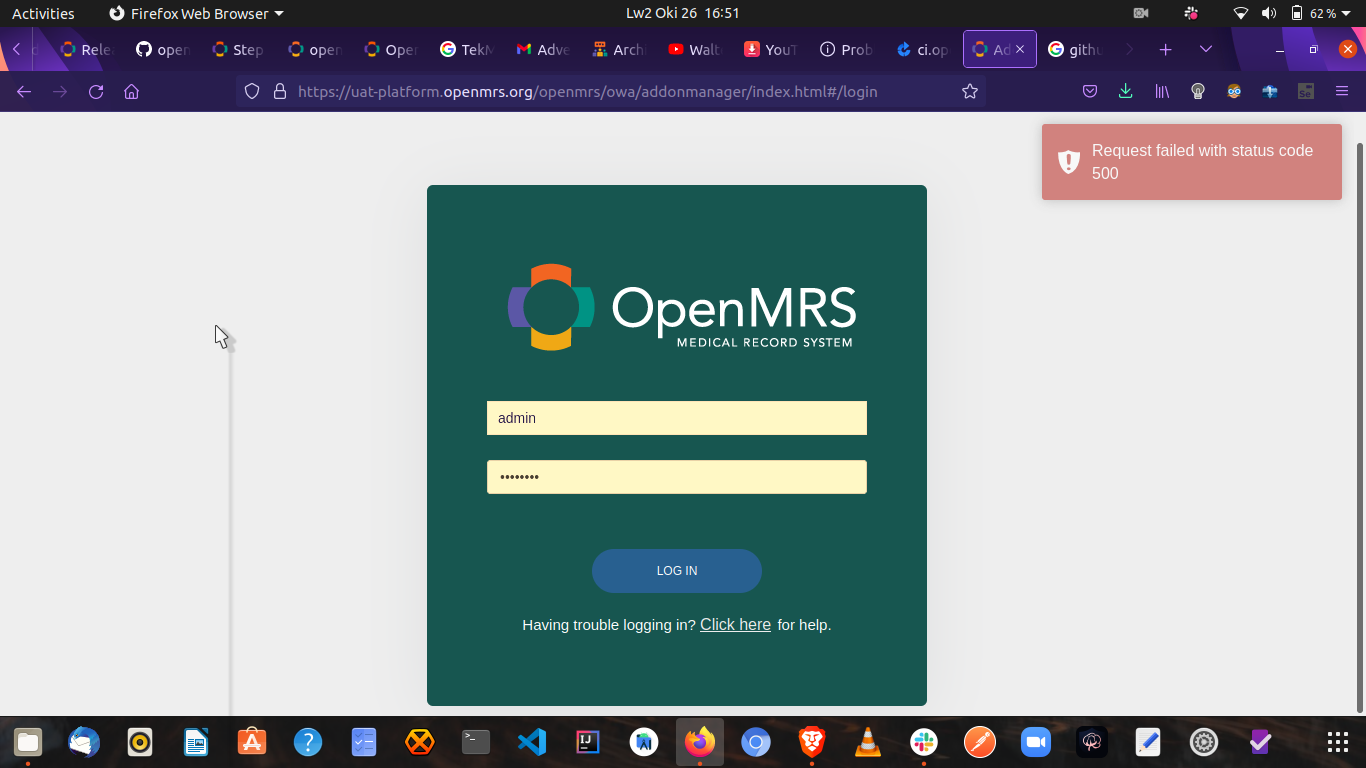Expand the list all tabs dropdown

coord(1206,49)
